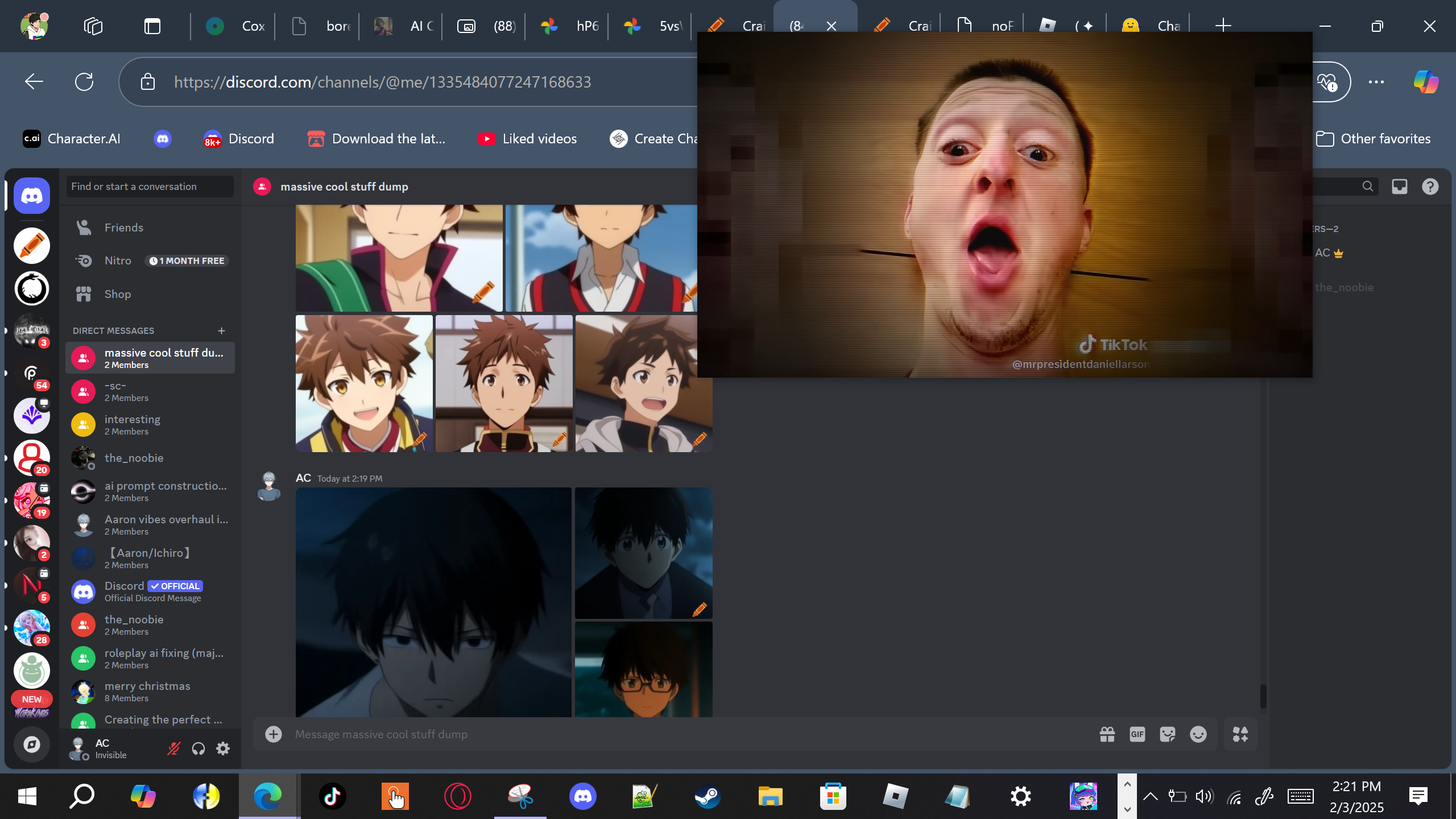Open smiling brown-haired boy image thumbnail
This screenshot has height=819, width=1456.
click(x=364, y=383)
